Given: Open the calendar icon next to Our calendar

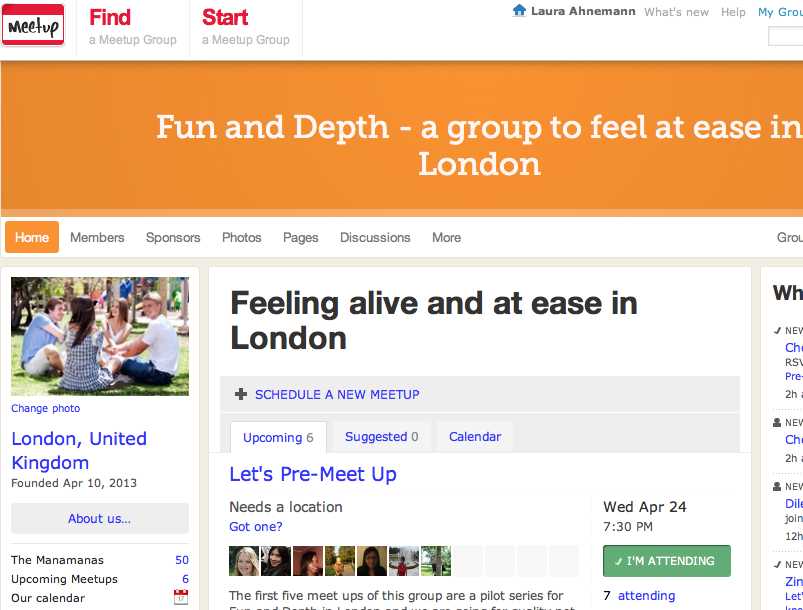Looking at the screenshot, I should coord(181,597).
